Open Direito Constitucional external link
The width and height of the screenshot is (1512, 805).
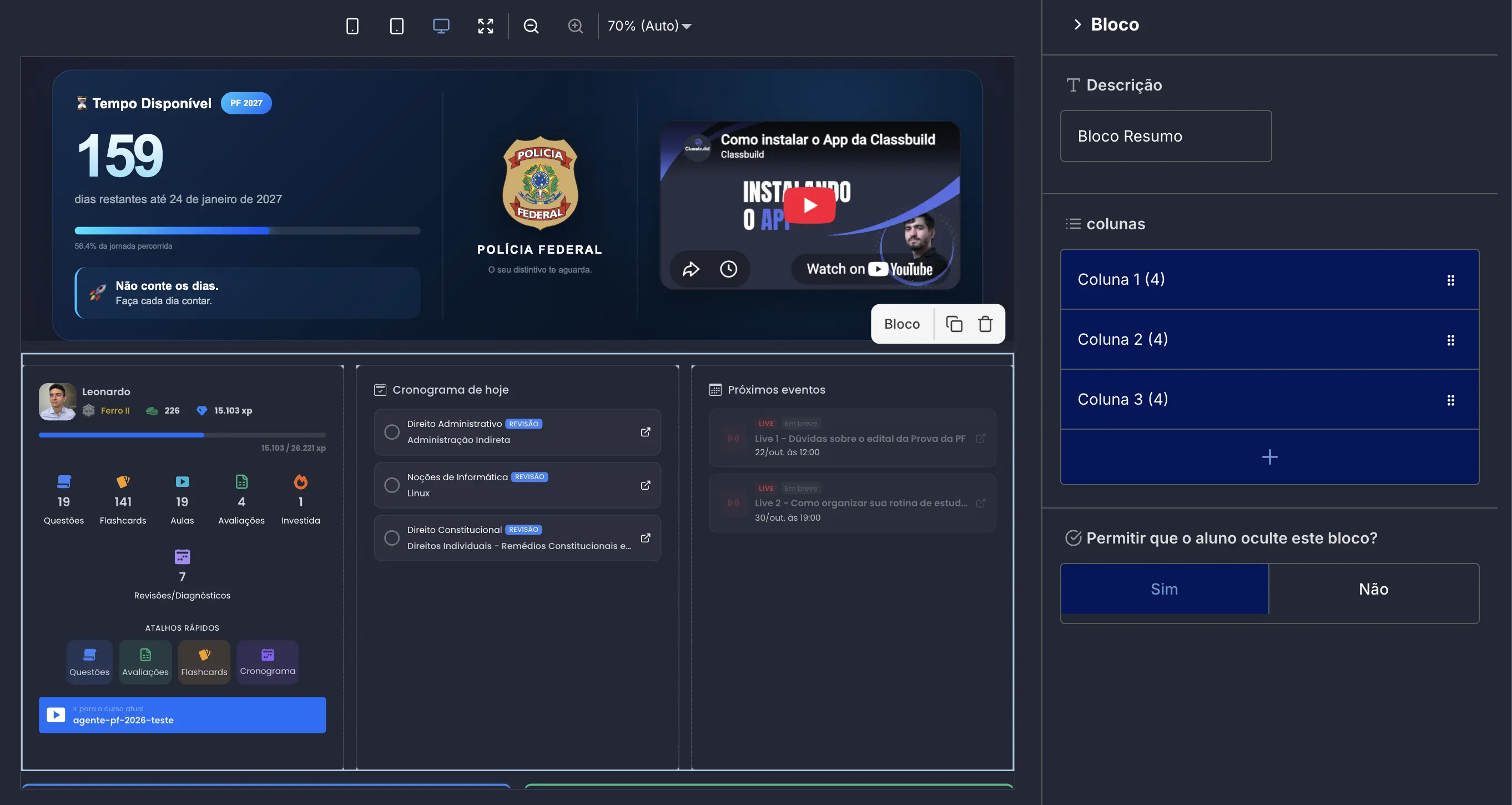click(645, 538)
